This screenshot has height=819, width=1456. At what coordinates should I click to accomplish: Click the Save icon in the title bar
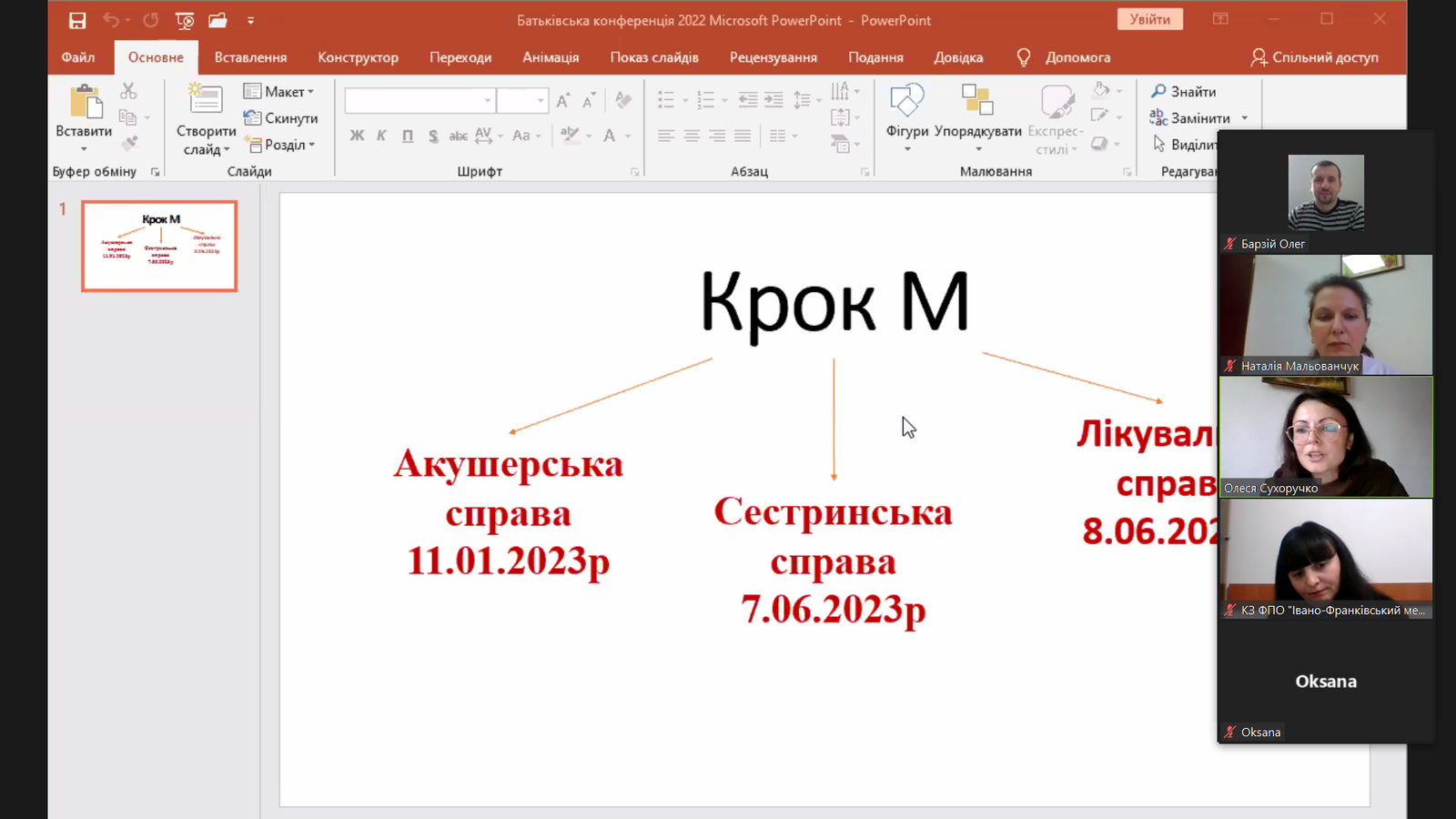pos(77,20)
